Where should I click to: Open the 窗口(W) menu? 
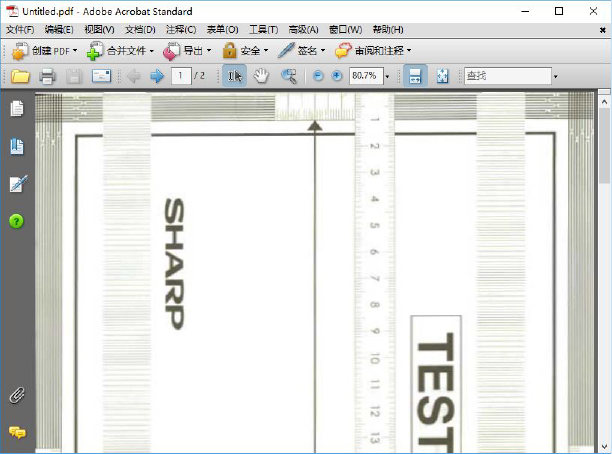[x=345, y=30]
